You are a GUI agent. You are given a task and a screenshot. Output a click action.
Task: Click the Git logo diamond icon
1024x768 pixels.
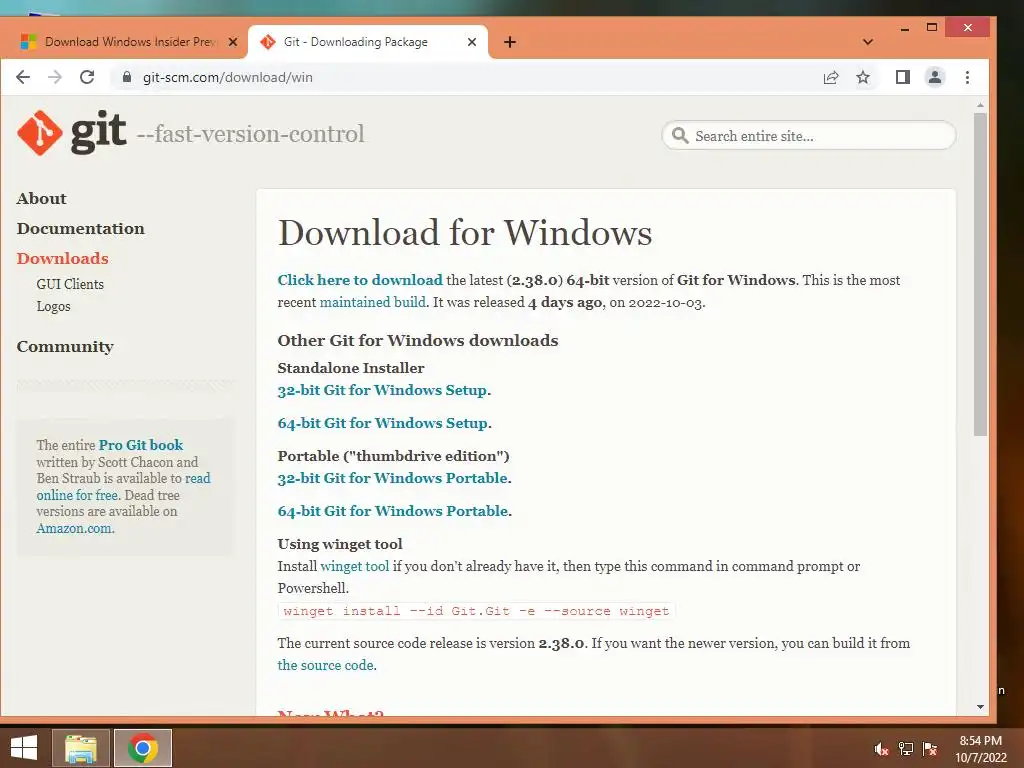click(x=40, y=133)
